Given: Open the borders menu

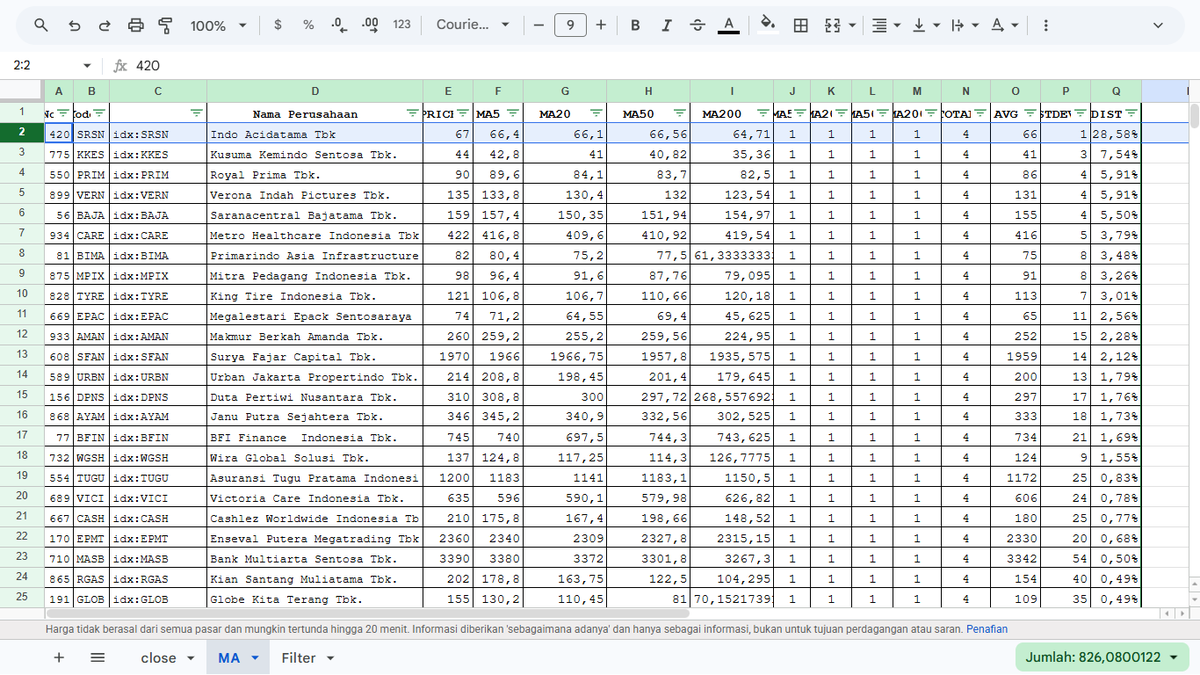Looking at the screenshot, I should 800,25.
